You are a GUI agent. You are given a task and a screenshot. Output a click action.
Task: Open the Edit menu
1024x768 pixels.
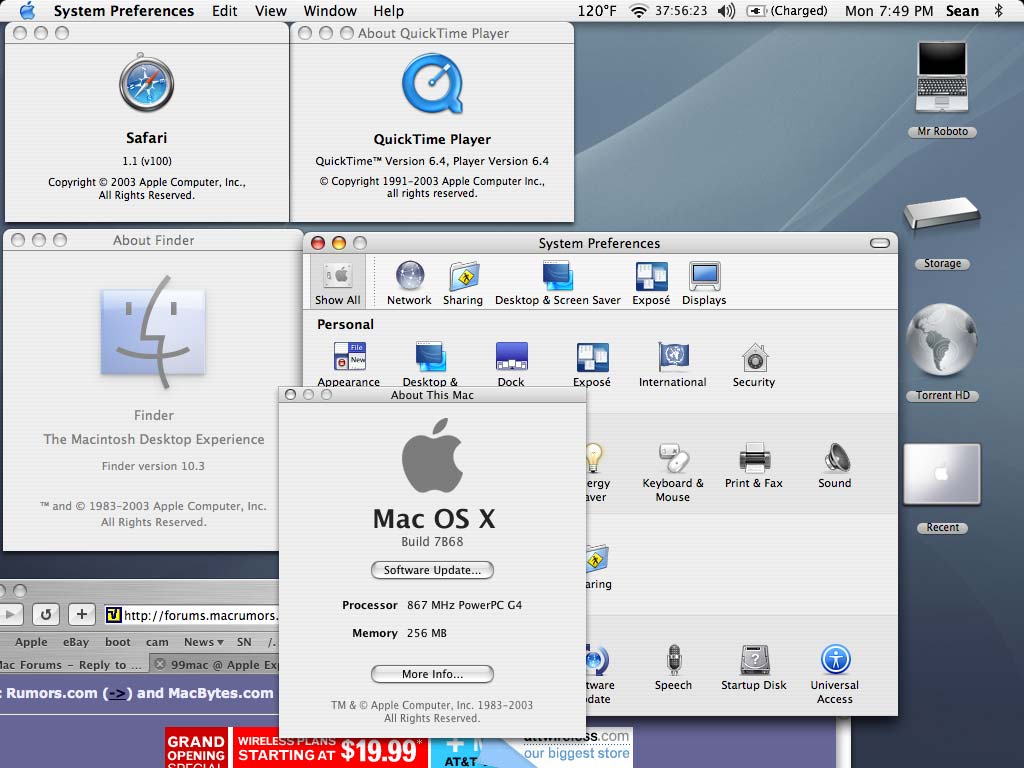[x=225, y=11]
